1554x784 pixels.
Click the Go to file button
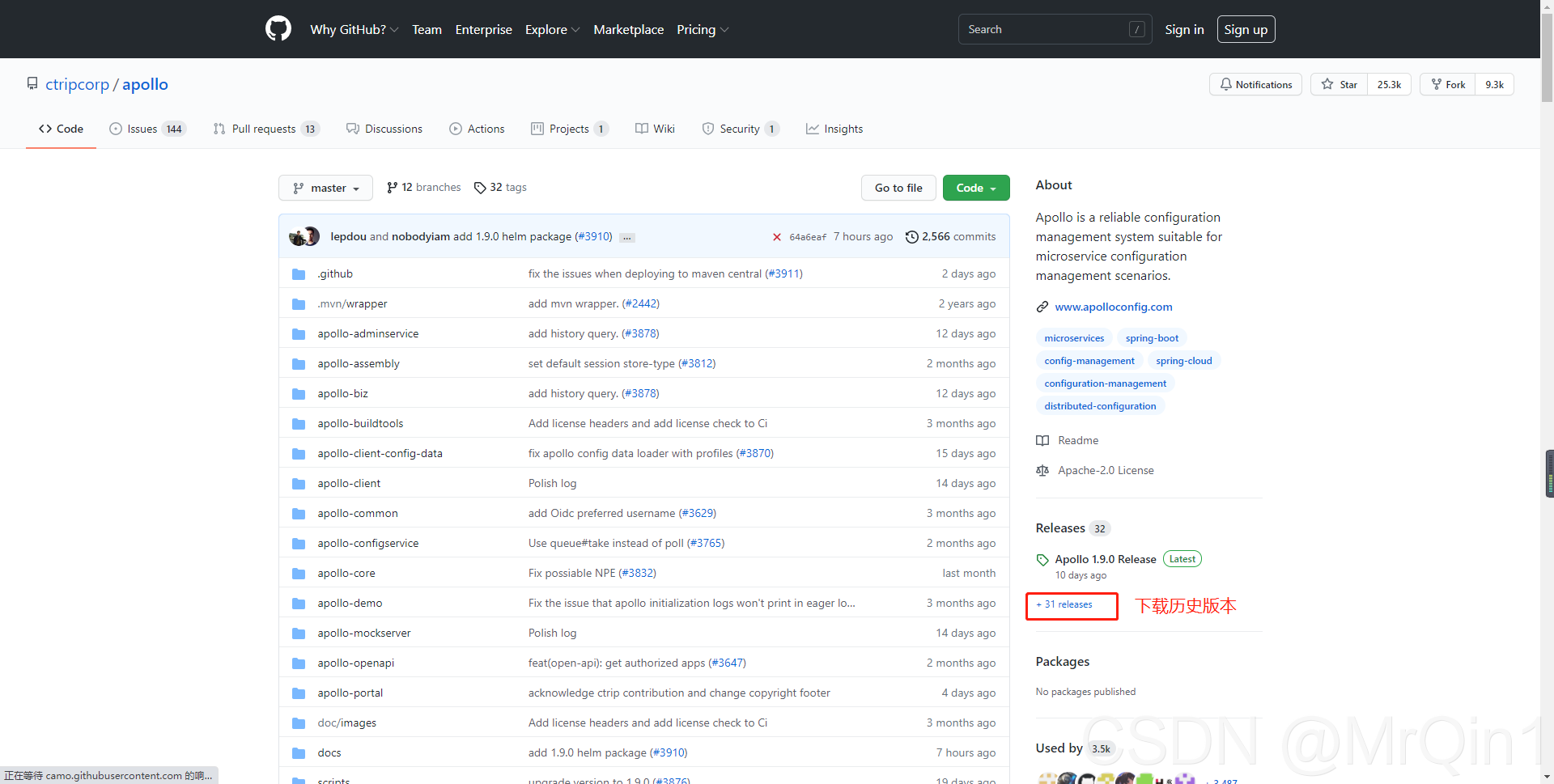coord(898,188)
